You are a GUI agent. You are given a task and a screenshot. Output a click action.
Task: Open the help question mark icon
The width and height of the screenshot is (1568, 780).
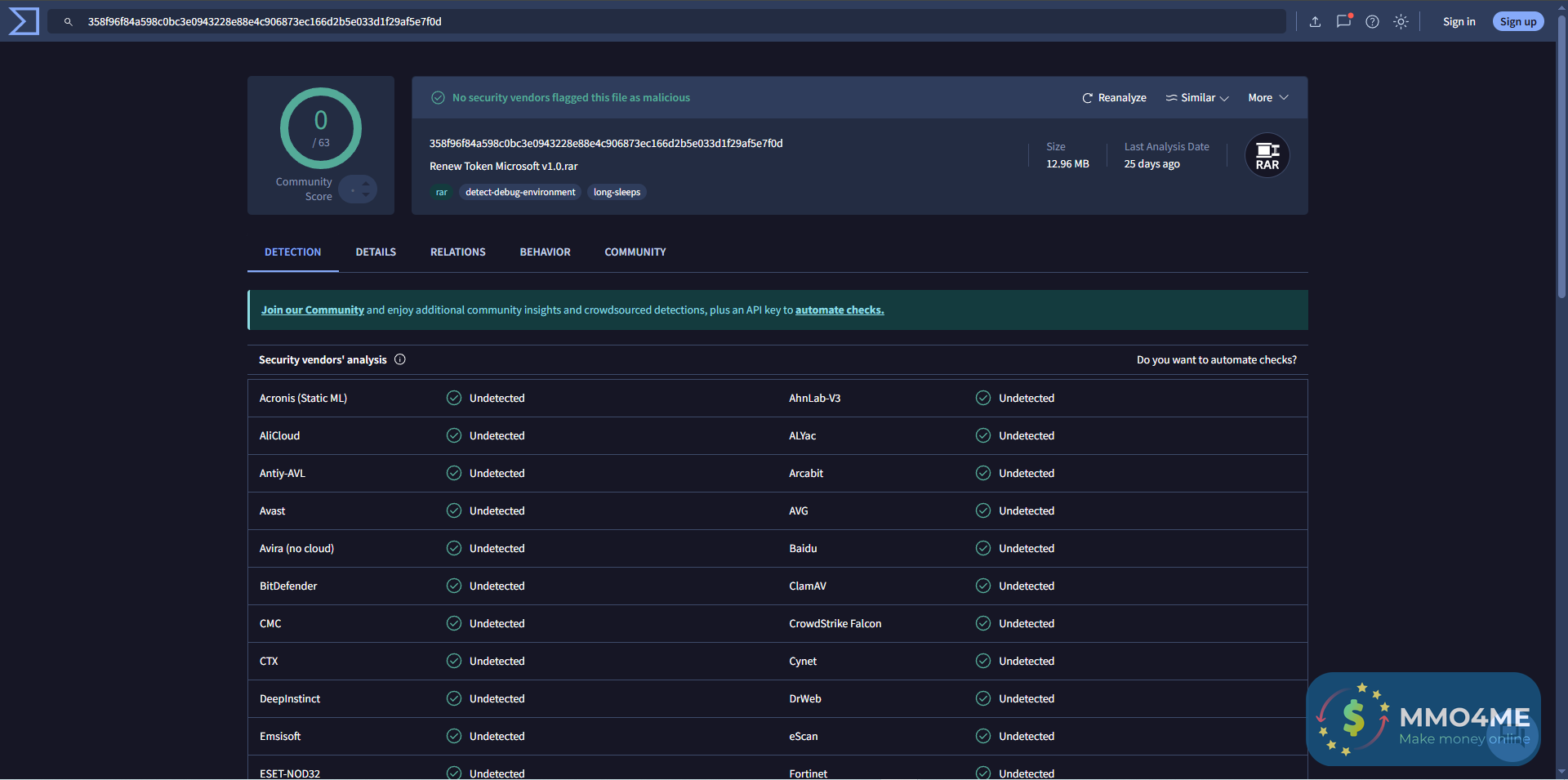[x=1372, y=22]
